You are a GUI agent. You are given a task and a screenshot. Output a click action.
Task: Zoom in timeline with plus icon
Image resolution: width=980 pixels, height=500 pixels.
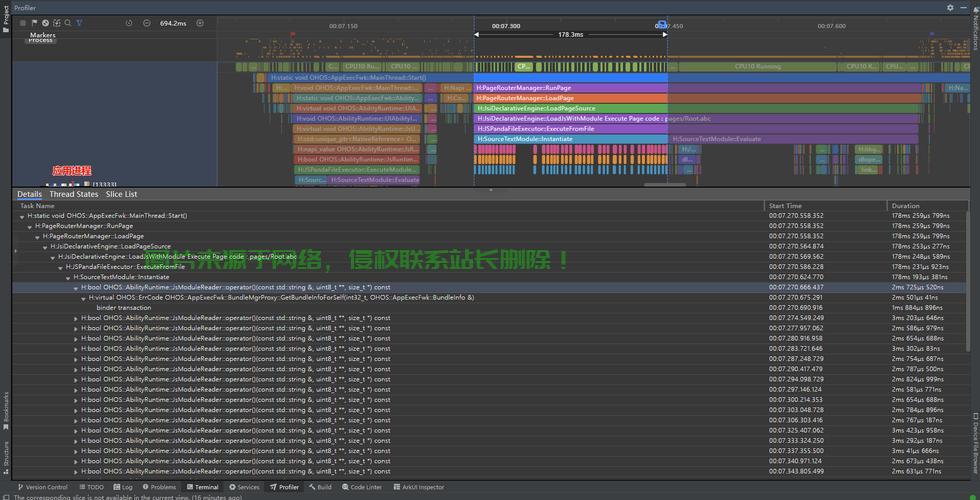(x=200, y=23)
